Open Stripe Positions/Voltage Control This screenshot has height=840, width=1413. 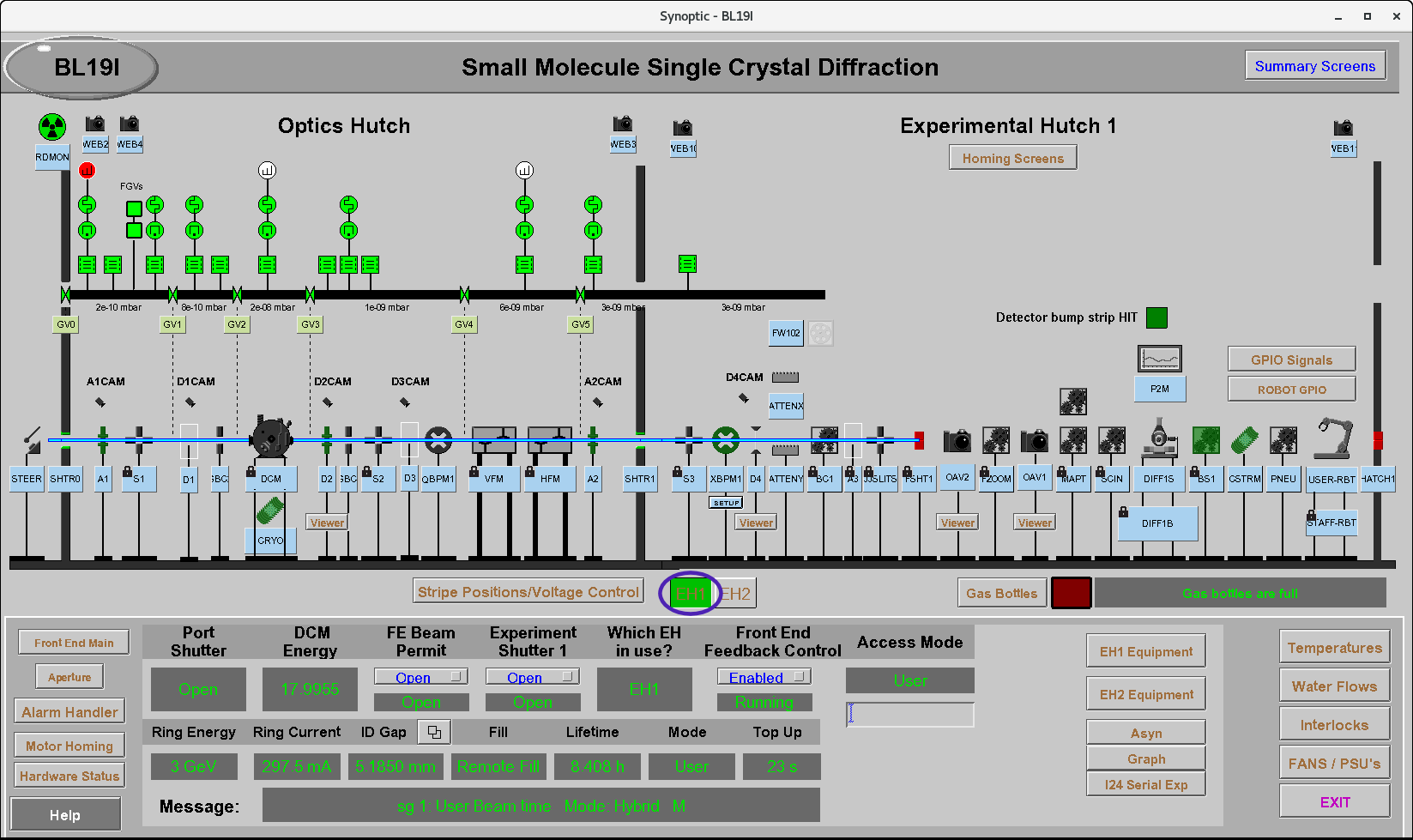tap(528, 592)
